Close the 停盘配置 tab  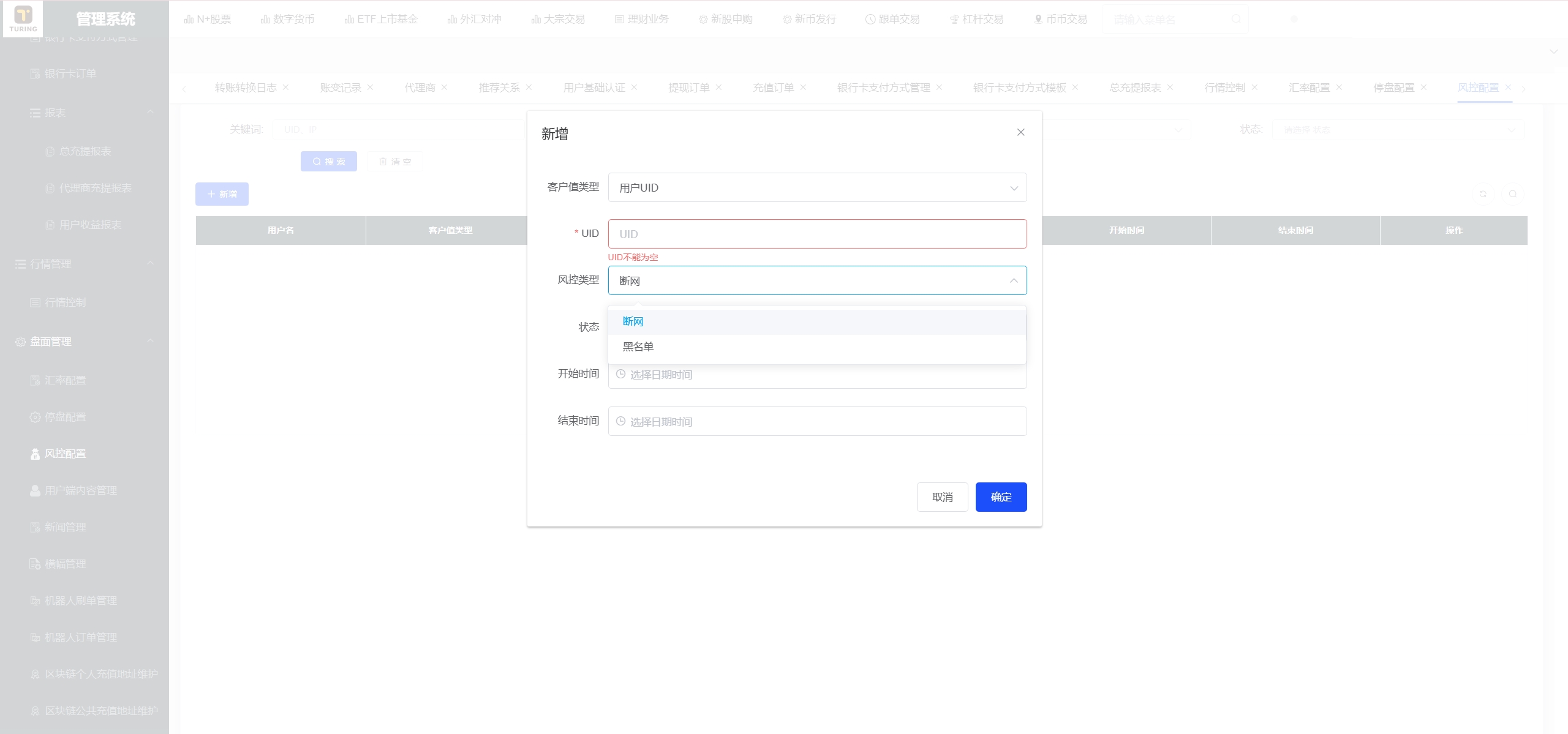[1423, 88]
